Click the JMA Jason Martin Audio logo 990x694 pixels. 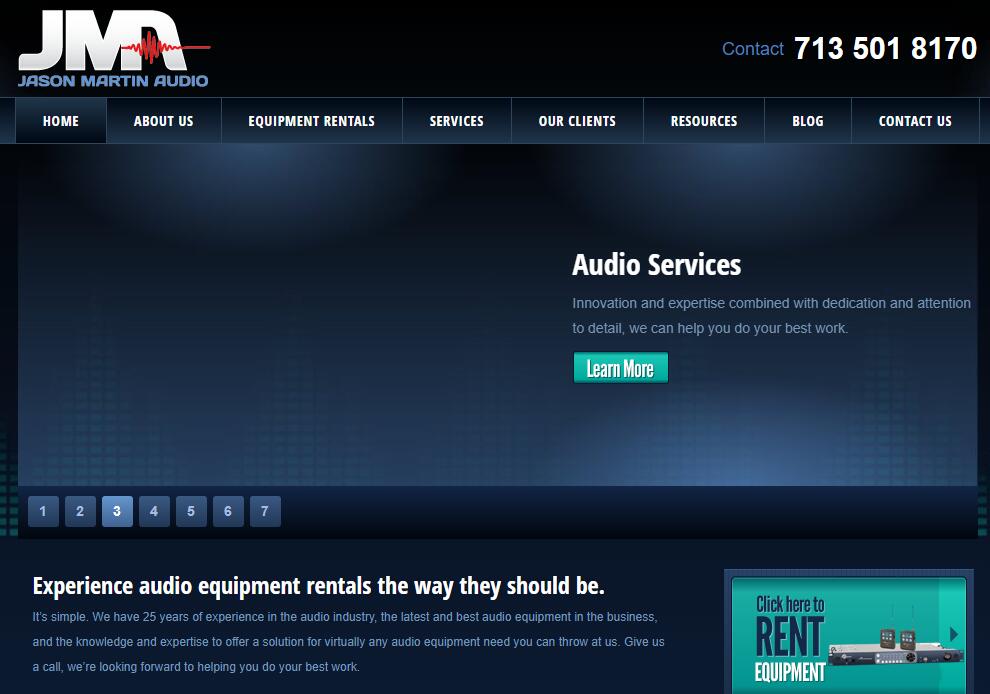click(114, 48)
